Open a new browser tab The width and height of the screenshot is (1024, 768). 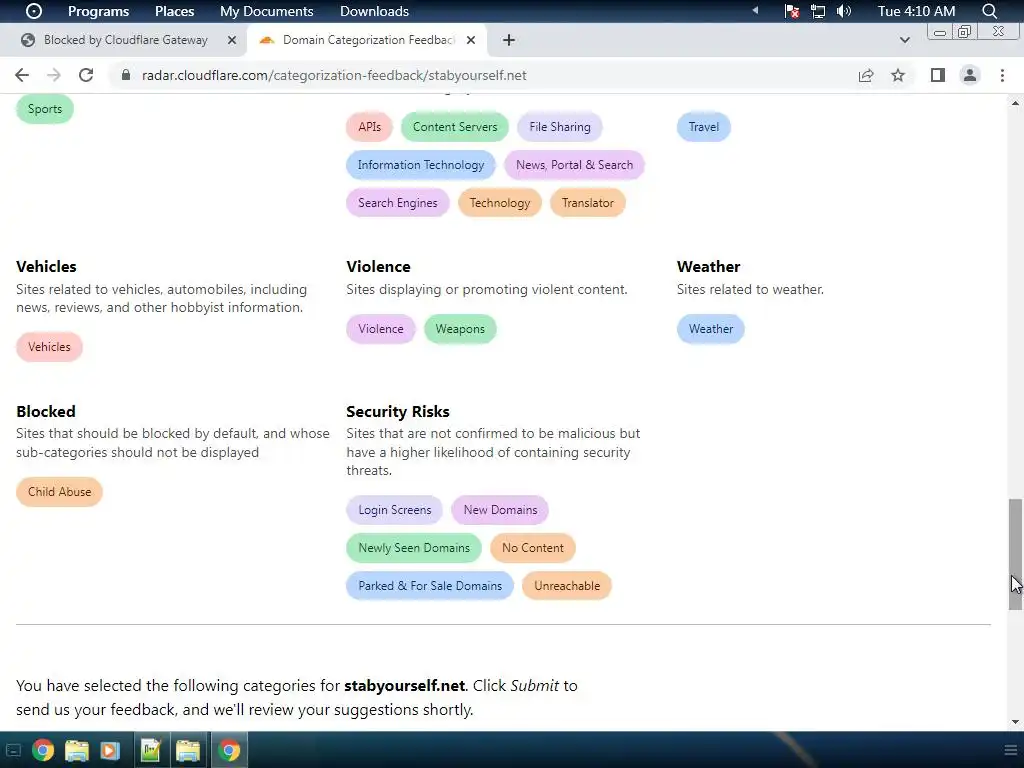coord(509,40)
